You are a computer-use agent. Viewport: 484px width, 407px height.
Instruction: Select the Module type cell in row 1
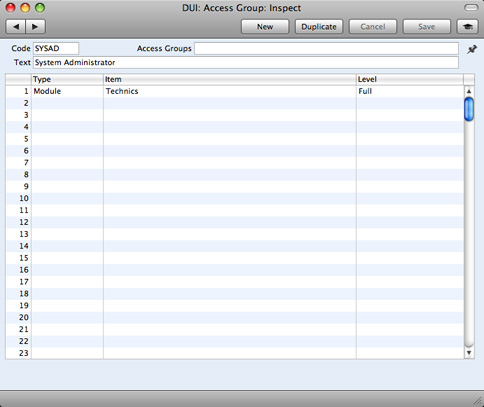(x=67, y=91)
